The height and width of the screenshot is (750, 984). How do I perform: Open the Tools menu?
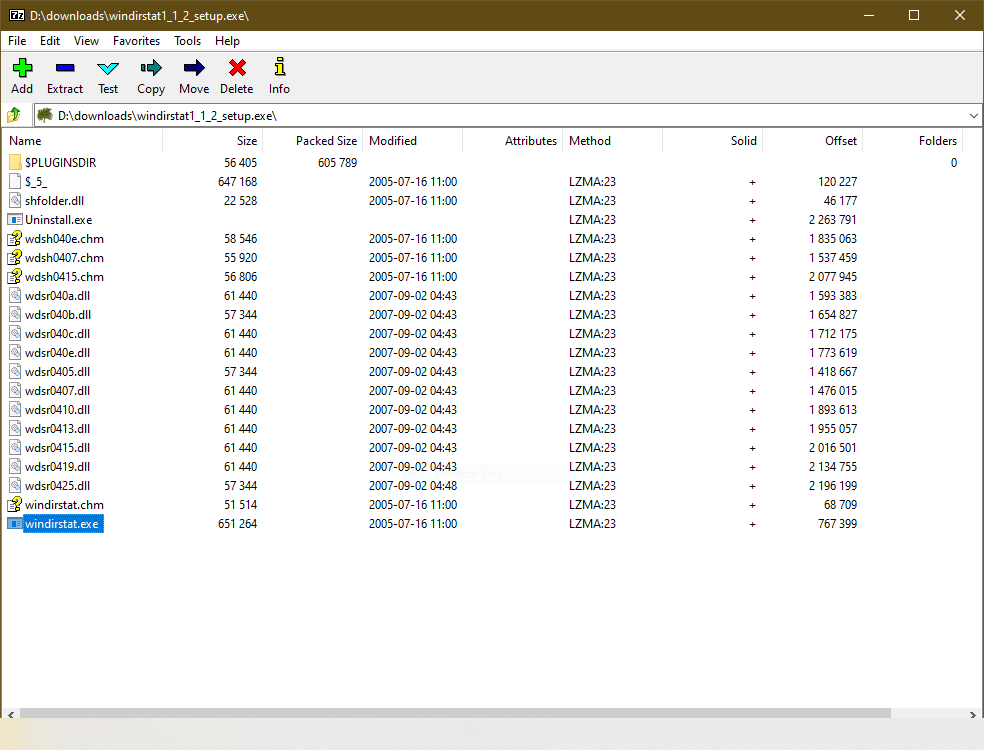[x=188, y=41]
